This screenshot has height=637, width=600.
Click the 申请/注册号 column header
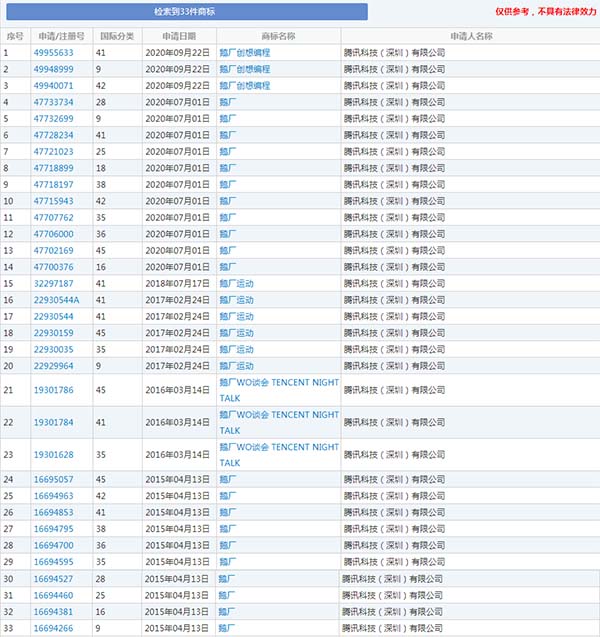(x=61, y=36)
